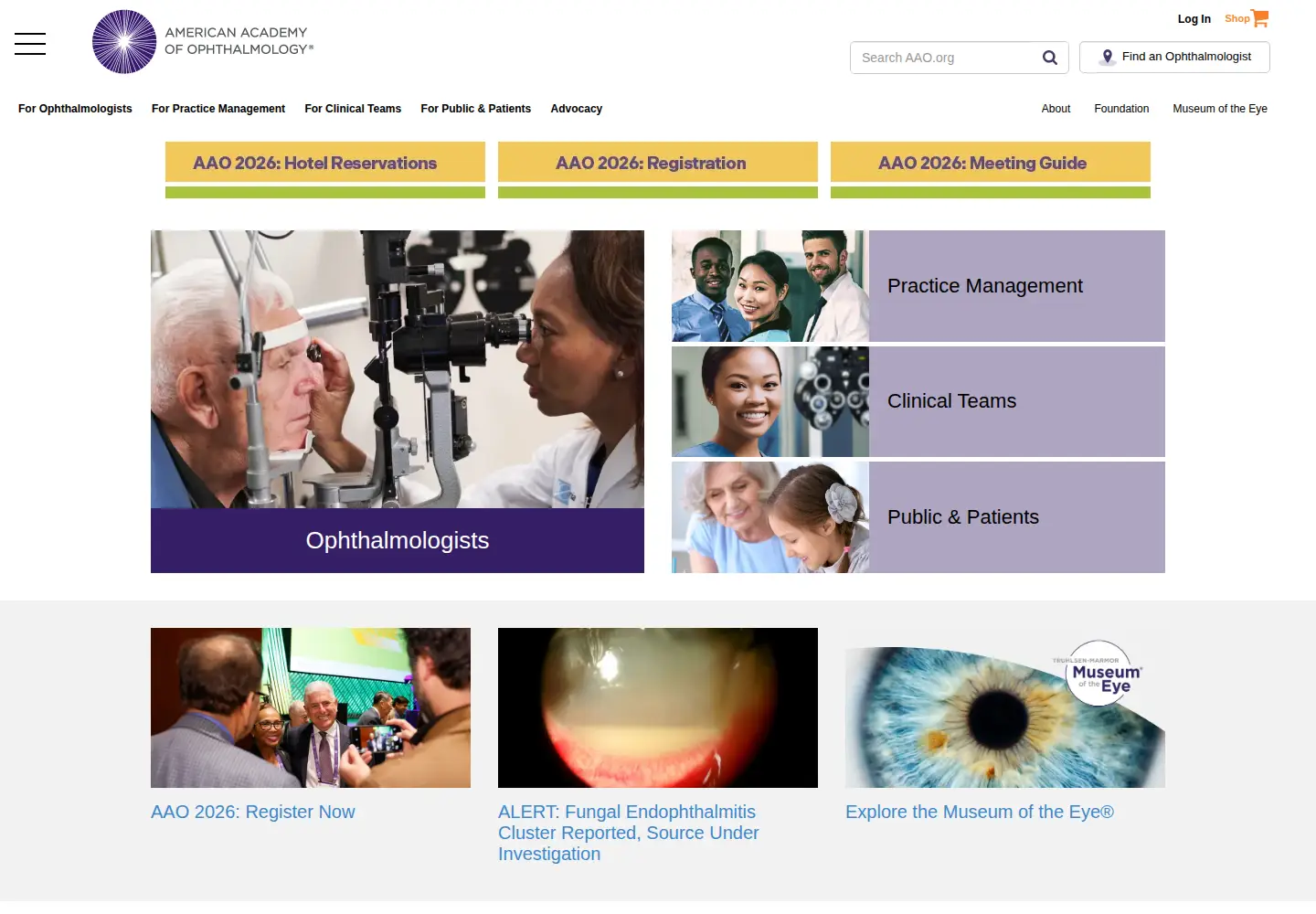The width and height of the screenshot is (1316, 914).
Task: Open the For Public & Patients menu
Action: pos(475,109)
